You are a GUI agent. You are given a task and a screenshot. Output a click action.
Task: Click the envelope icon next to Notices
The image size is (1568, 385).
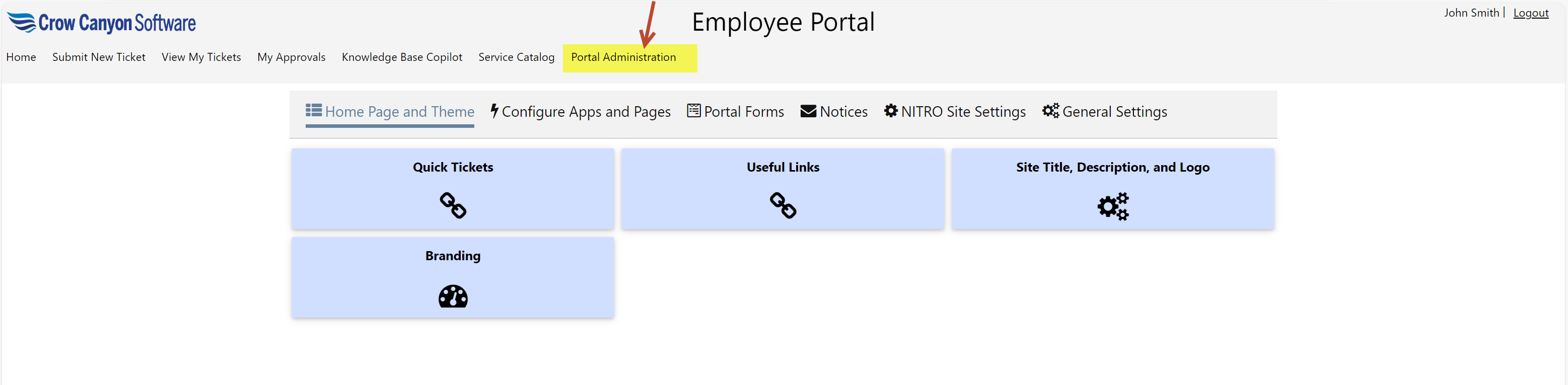pyautogui.click(x=808, y=111)
